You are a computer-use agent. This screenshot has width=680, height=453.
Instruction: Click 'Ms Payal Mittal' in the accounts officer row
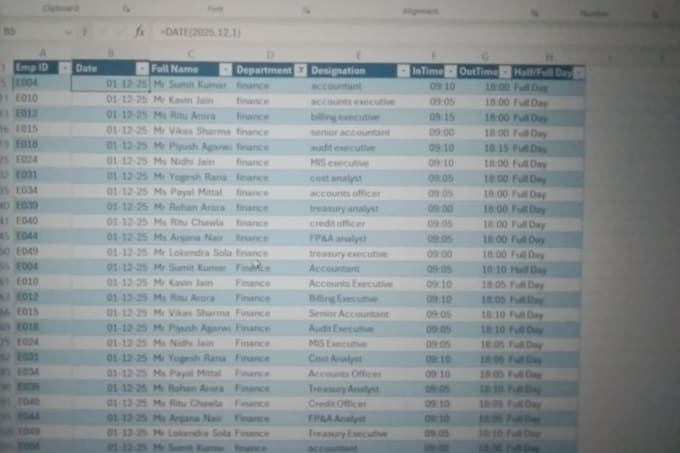pos(187,192)
